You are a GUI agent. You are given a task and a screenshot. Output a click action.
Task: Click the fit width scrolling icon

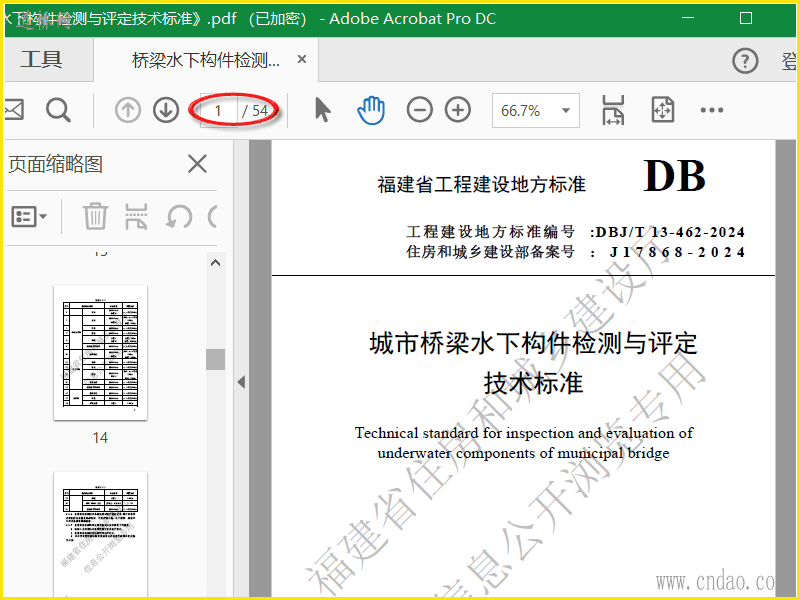613,110
